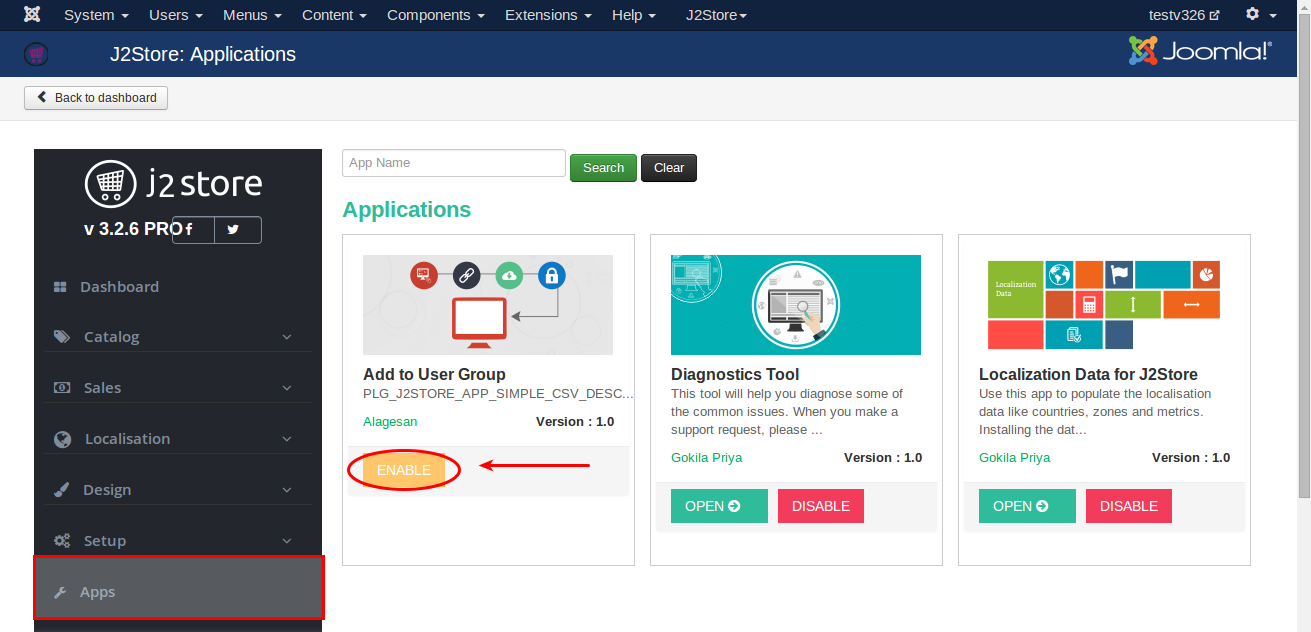Click the Facebook icon in sidebar

pyautogui.click(x=191, y=230)
